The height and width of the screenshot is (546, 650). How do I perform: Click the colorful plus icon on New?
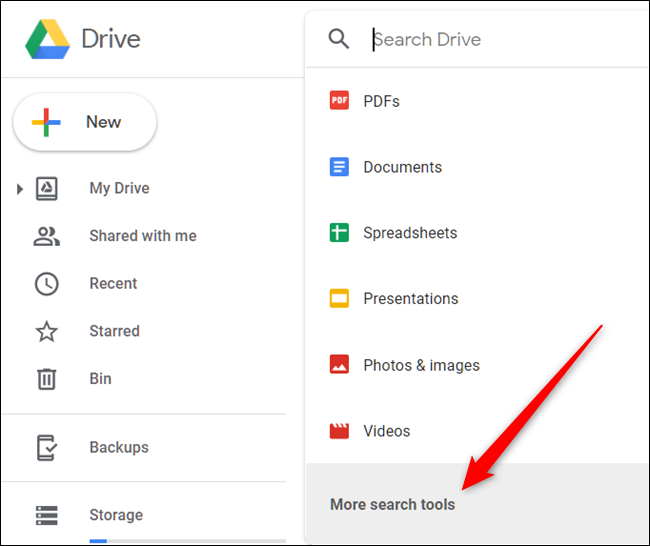click(46, 122)
